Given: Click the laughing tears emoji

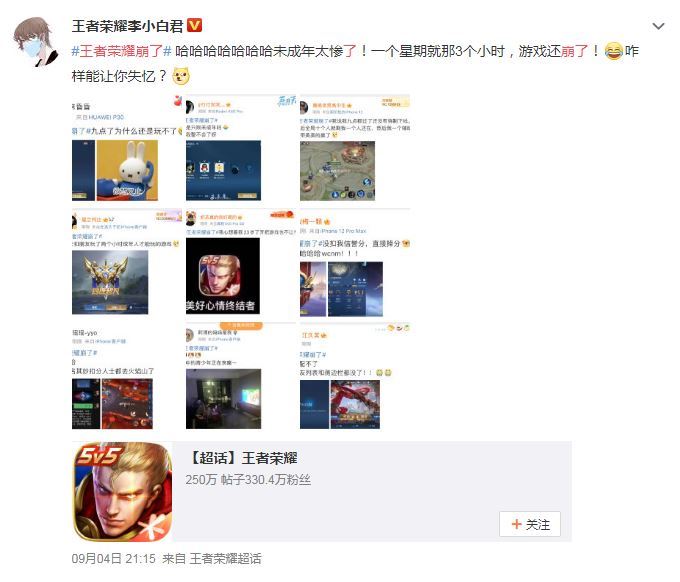Looking at the screenshot, I should coord(614,51).
